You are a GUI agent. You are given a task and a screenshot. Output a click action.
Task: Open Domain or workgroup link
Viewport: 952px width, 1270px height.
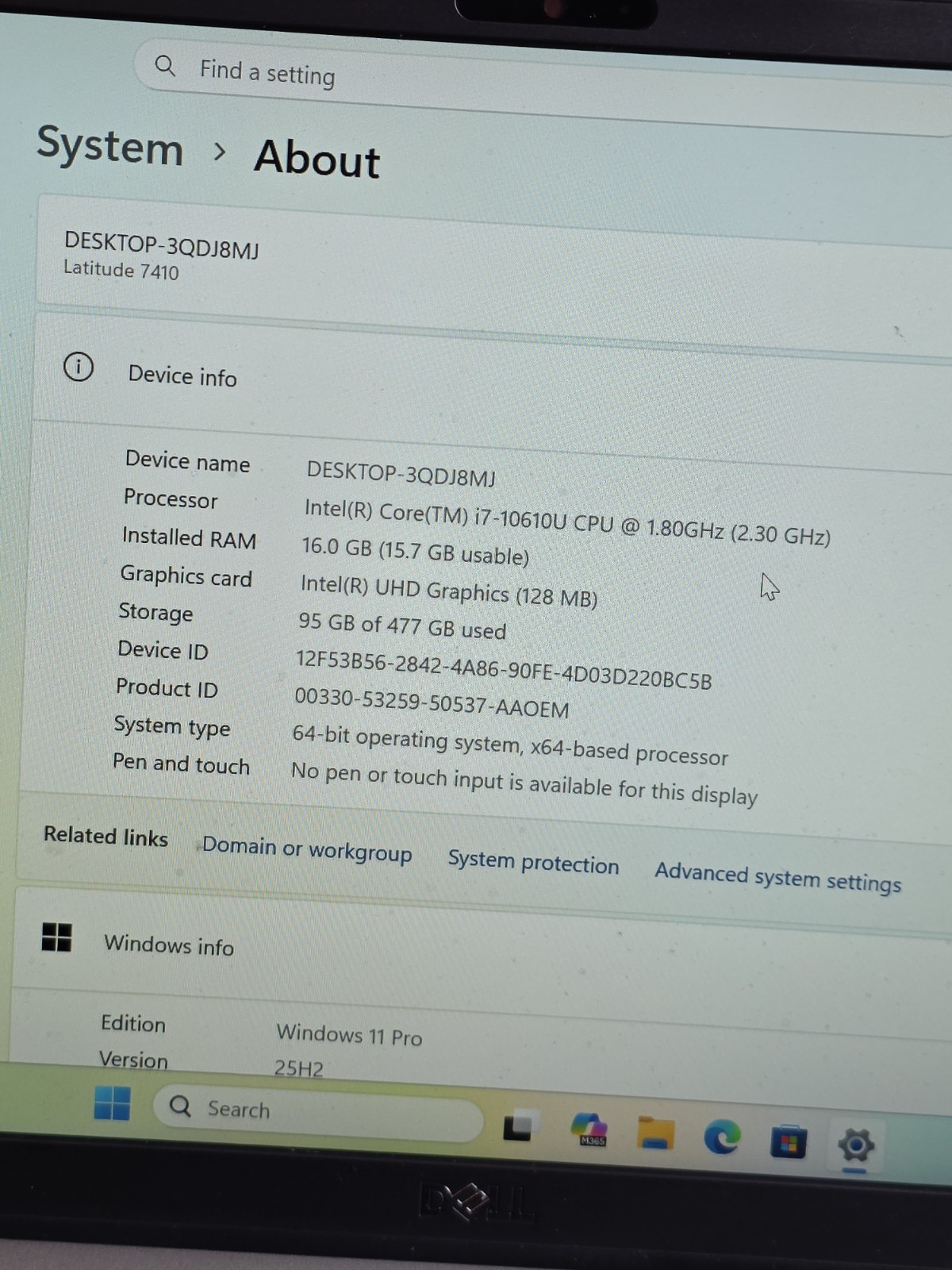(307, 849)
